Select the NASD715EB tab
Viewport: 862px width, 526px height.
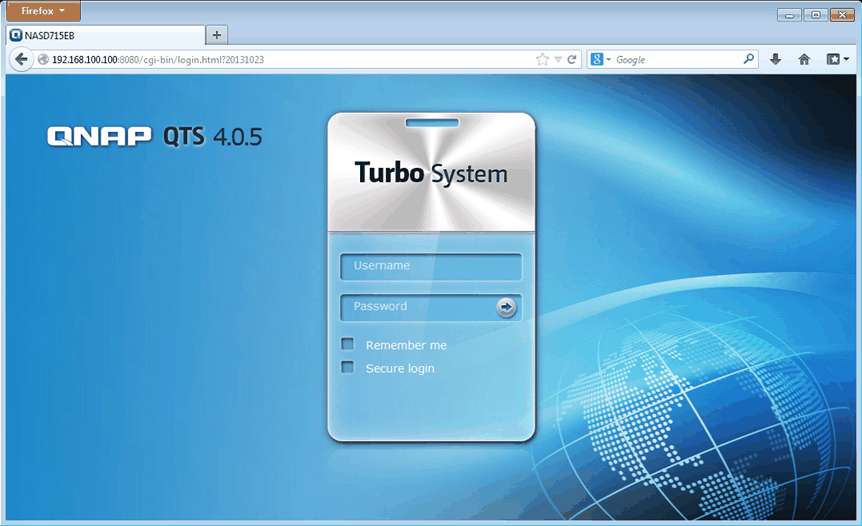100,35
